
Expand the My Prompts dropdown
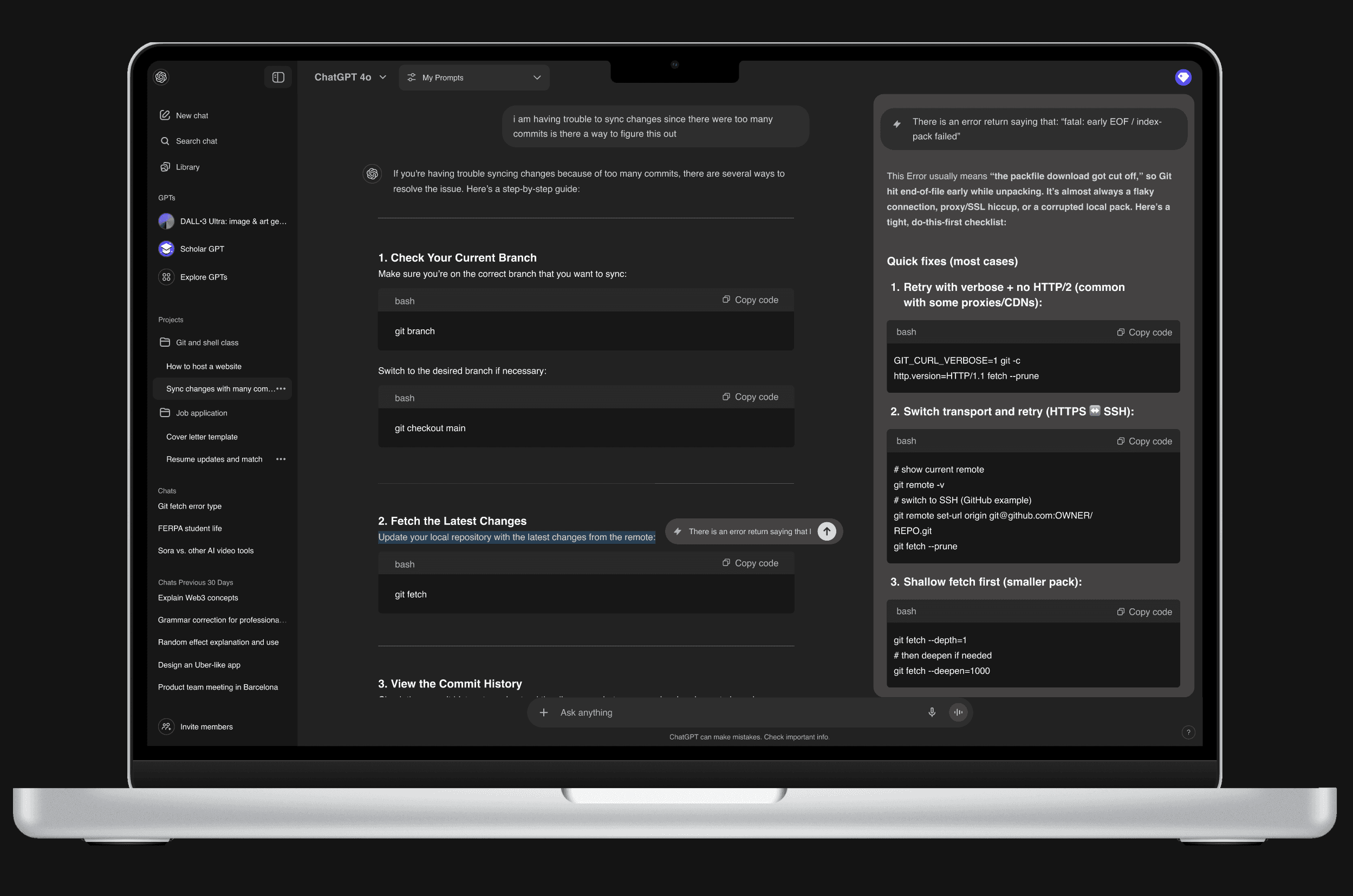(474, 77)
